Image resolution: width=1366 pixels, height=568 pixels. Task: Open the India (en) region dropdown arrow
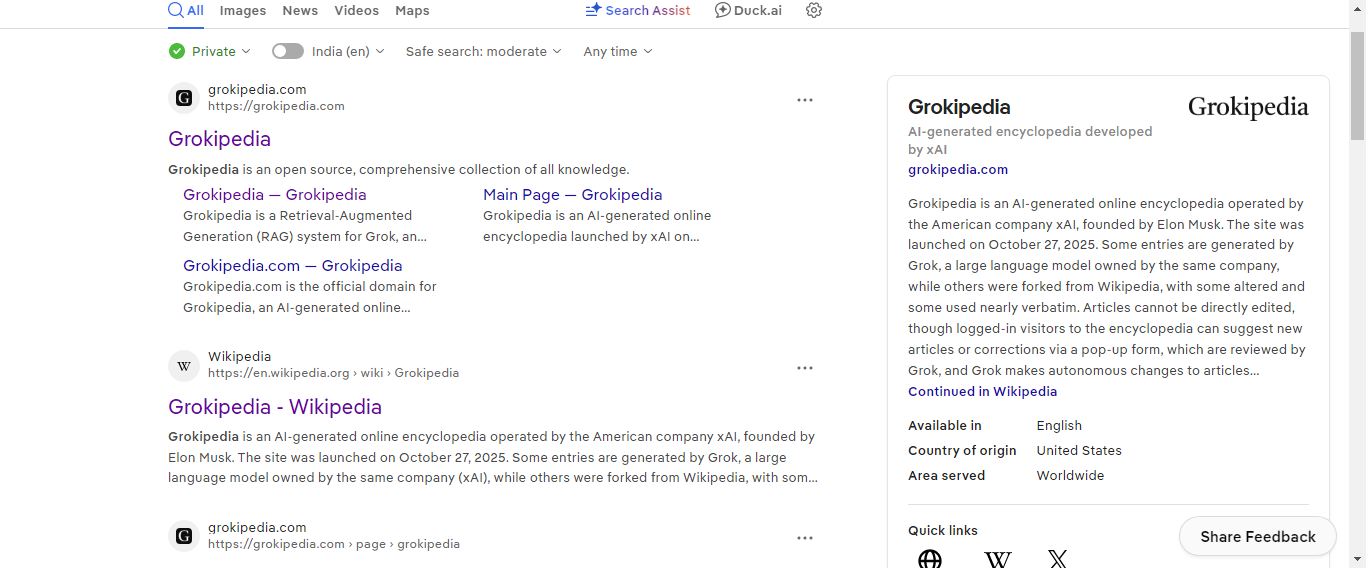click(x=380, y=51)
